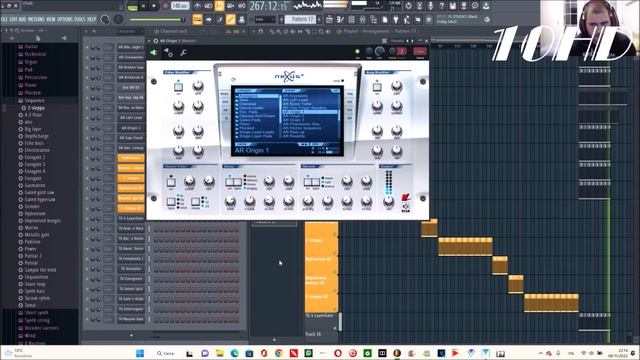
Task: Click the green speaker icon in the plugin window toolbar
Action: 154,53
